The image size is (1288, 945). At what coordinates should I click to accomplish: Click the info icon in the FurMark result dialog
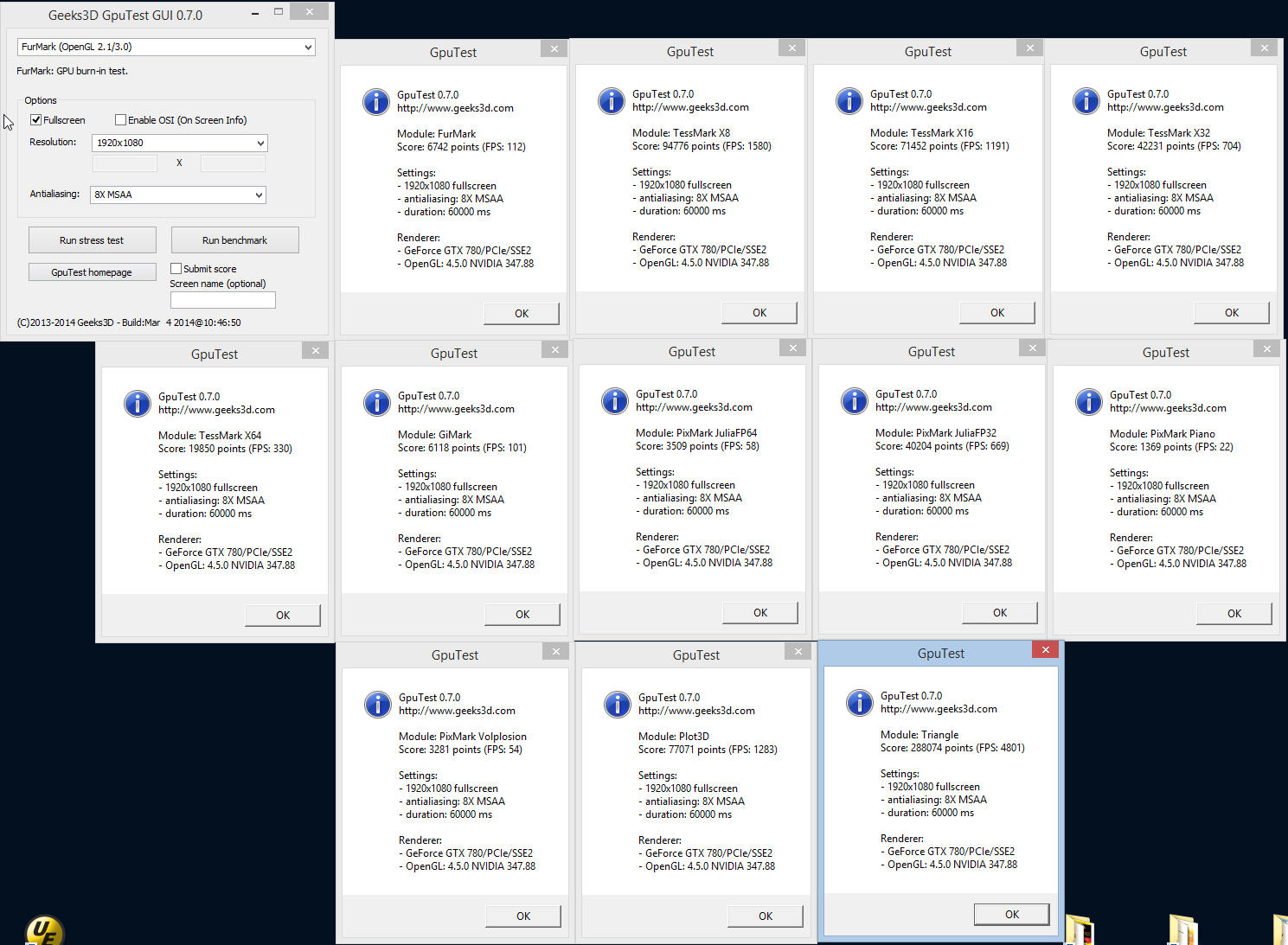coord(376,102)
